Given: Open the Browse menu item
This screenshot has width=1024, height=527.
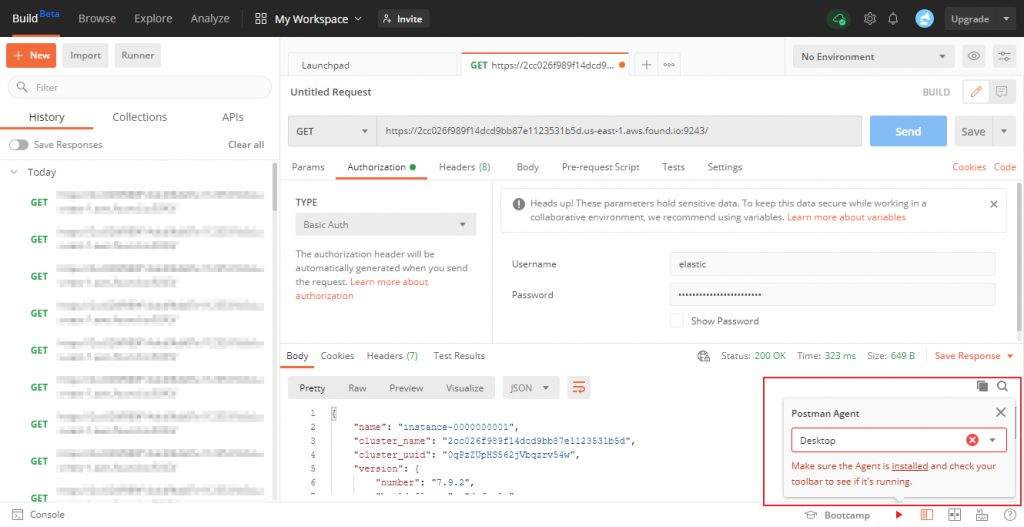Looking at the screenshot, I should [x=97, y=19].
